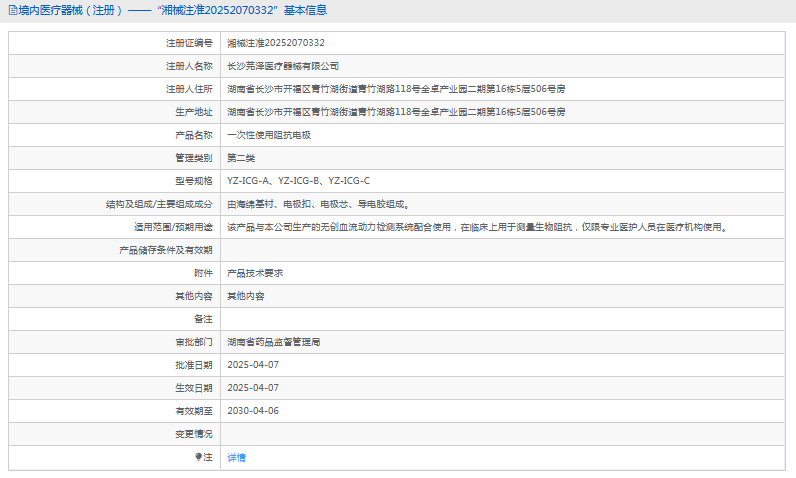Click the 管理类别 label
Screen dimensions: 796x478
194,158
